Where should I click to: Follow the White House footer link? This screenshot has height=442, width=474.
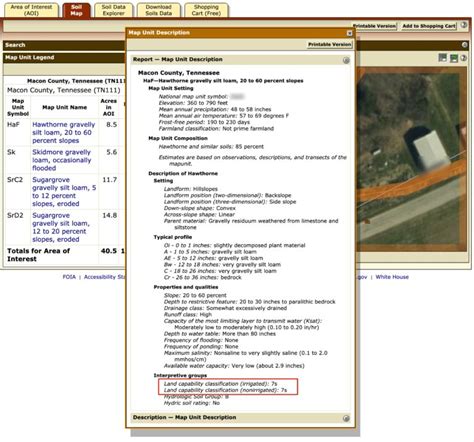(392, 277)
